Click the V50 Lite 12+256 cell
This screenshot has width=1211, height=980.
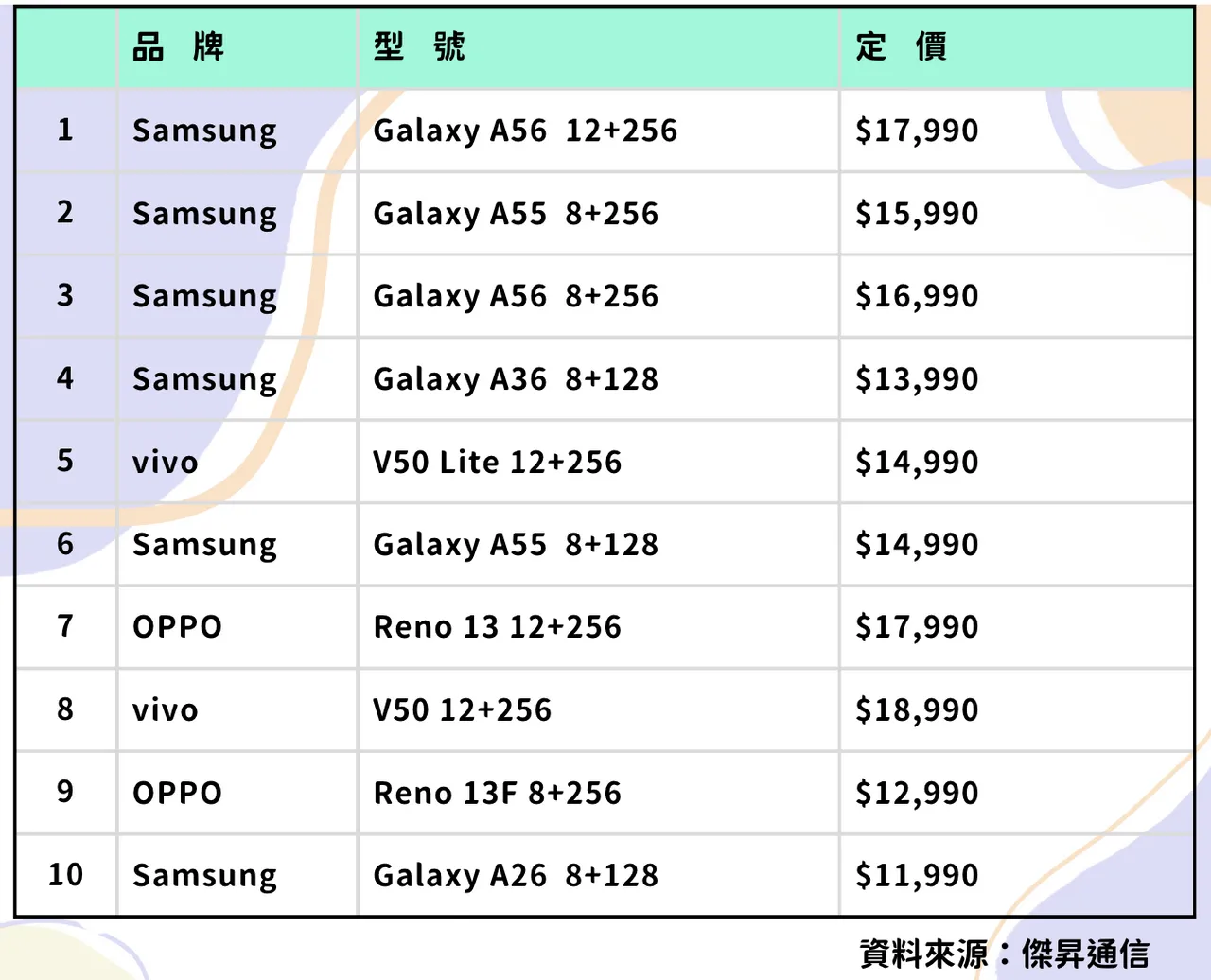click(x=498, y=463)
